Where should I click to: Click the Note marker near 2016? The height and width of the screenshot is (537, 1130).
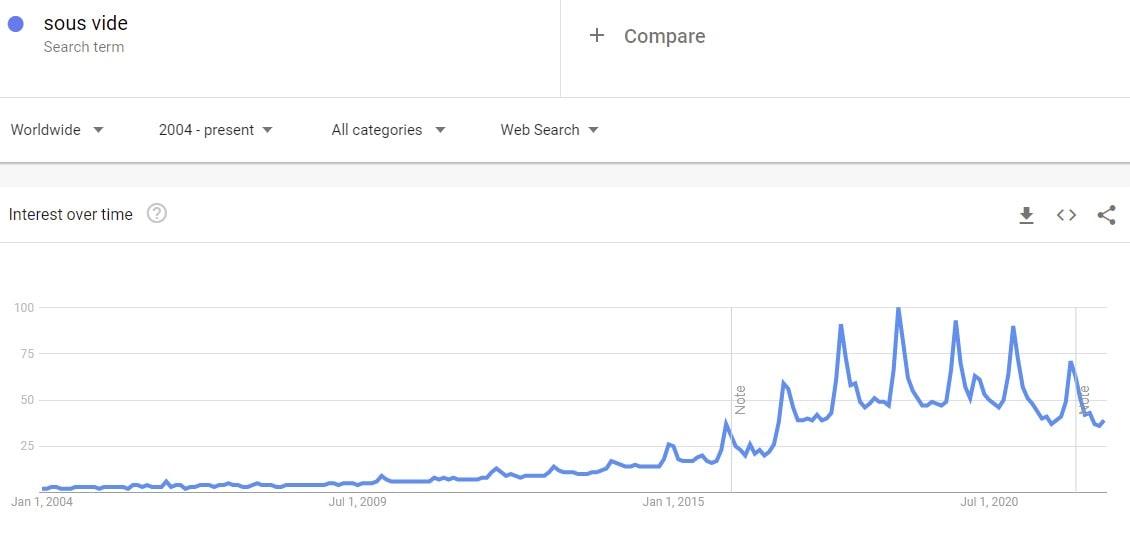click(x=739, y=400)
